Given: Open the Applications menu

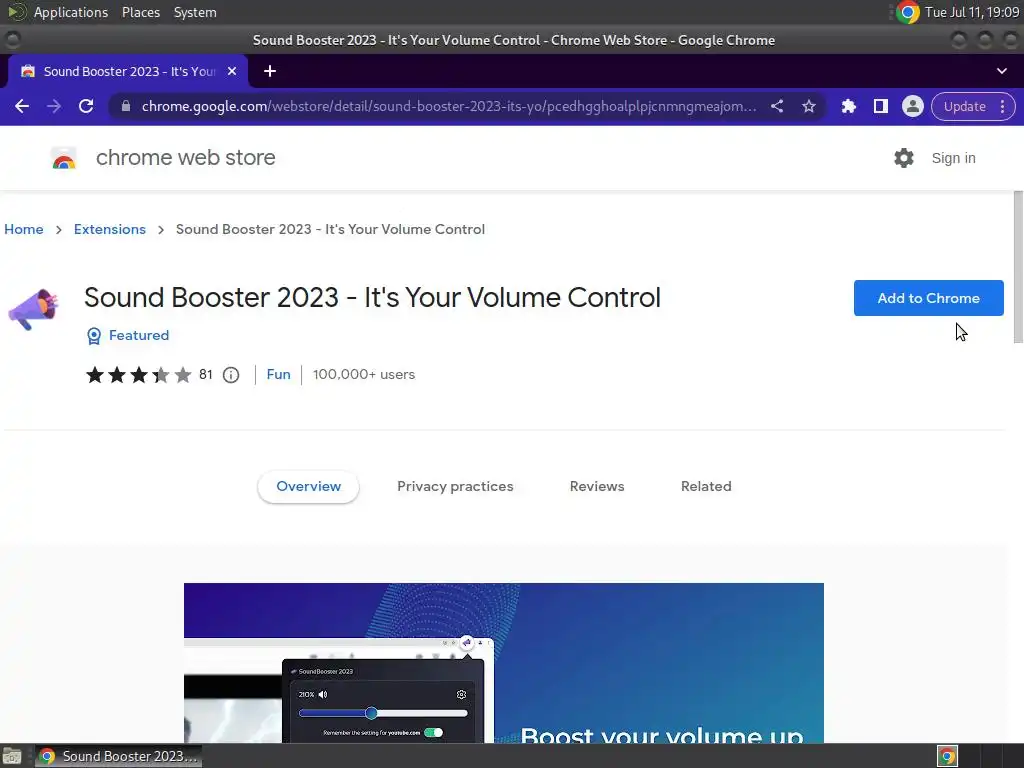Looking at the screenshot, I should pyautogui.click(x=71, y=12).
